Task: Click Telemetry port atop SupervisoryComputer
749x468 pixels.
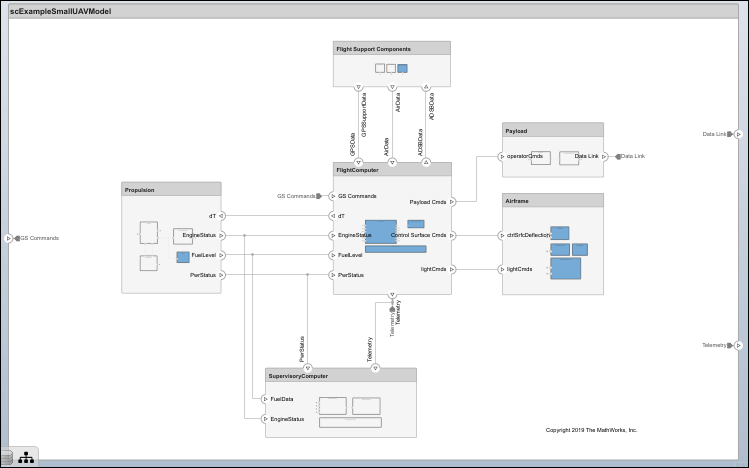Action: click(375, 368)
